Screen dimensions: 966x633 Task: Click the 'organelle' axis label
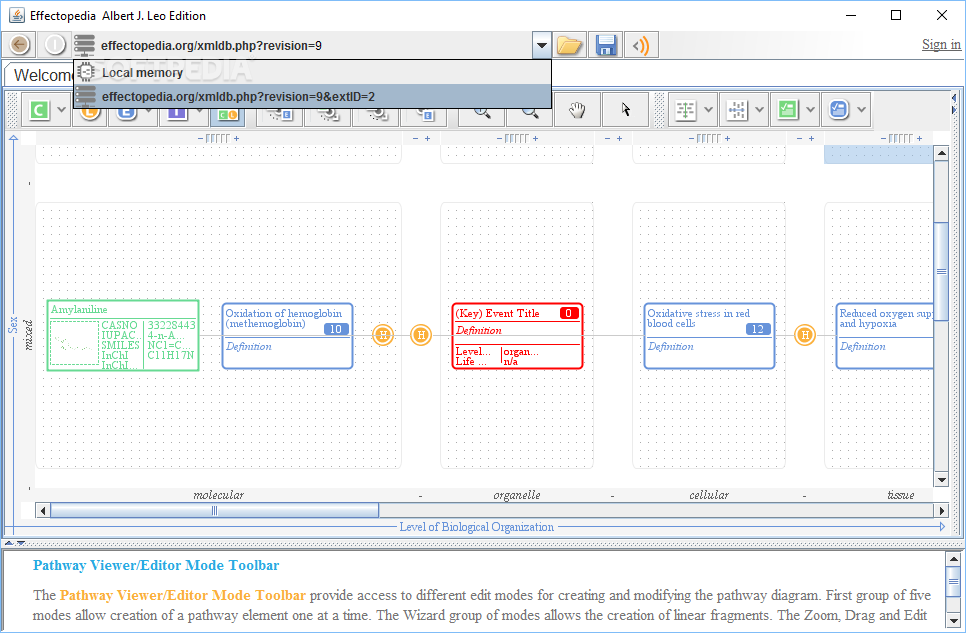coord(517,495)
